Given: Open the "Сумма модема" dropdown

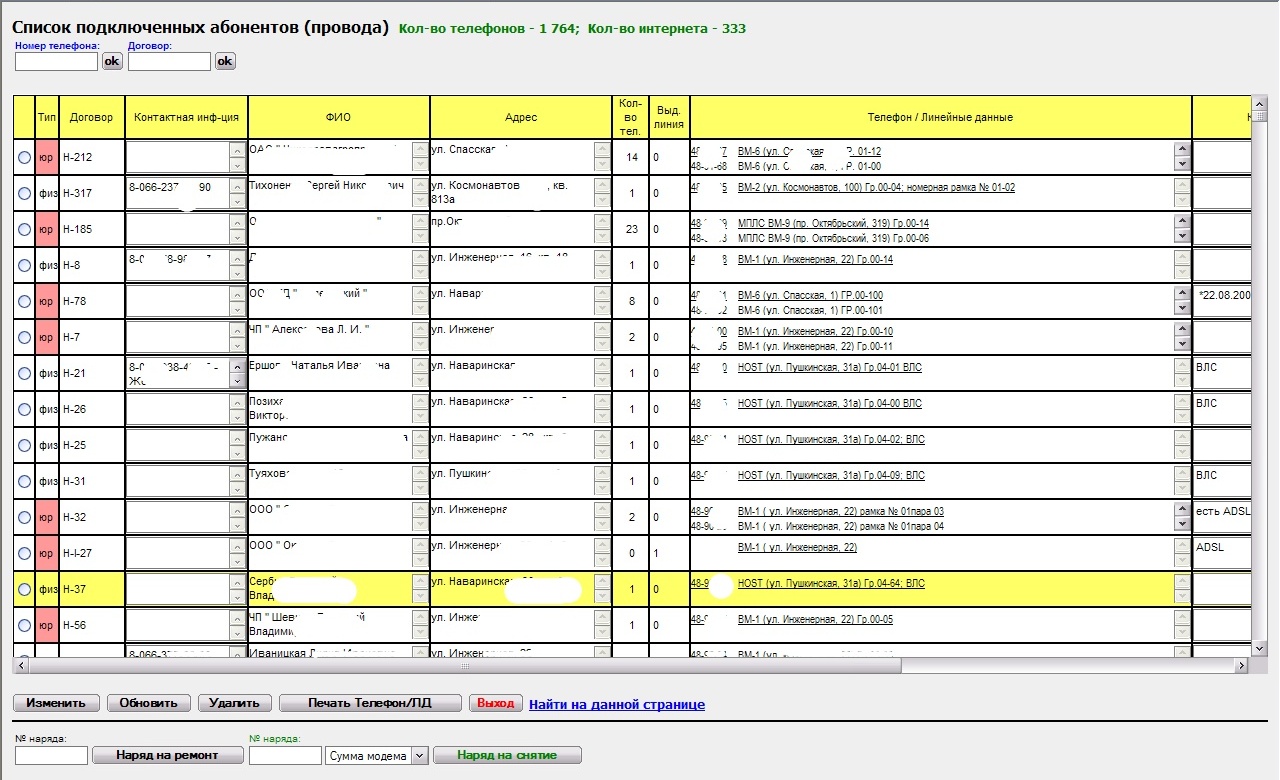Looking at the screenshot, I should tap(419, 756).
